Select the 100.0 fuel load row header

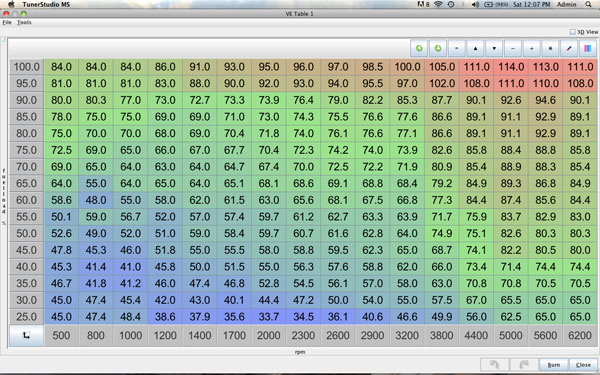click(x=26, y=67)
